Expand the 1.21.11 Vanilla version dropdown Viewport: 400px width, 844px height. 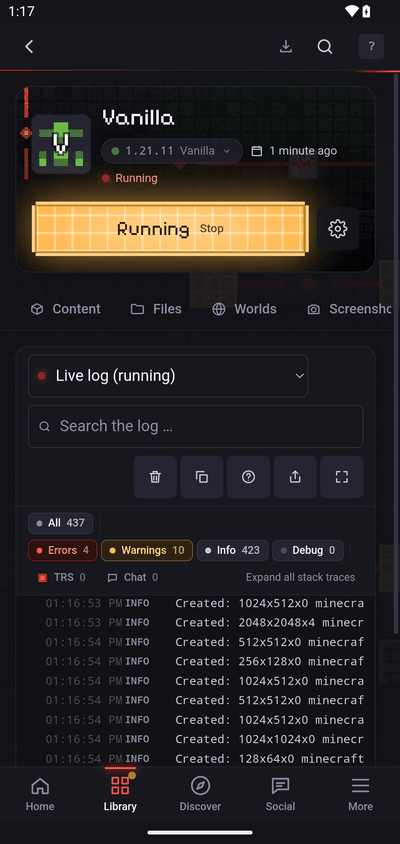(172, 151)
